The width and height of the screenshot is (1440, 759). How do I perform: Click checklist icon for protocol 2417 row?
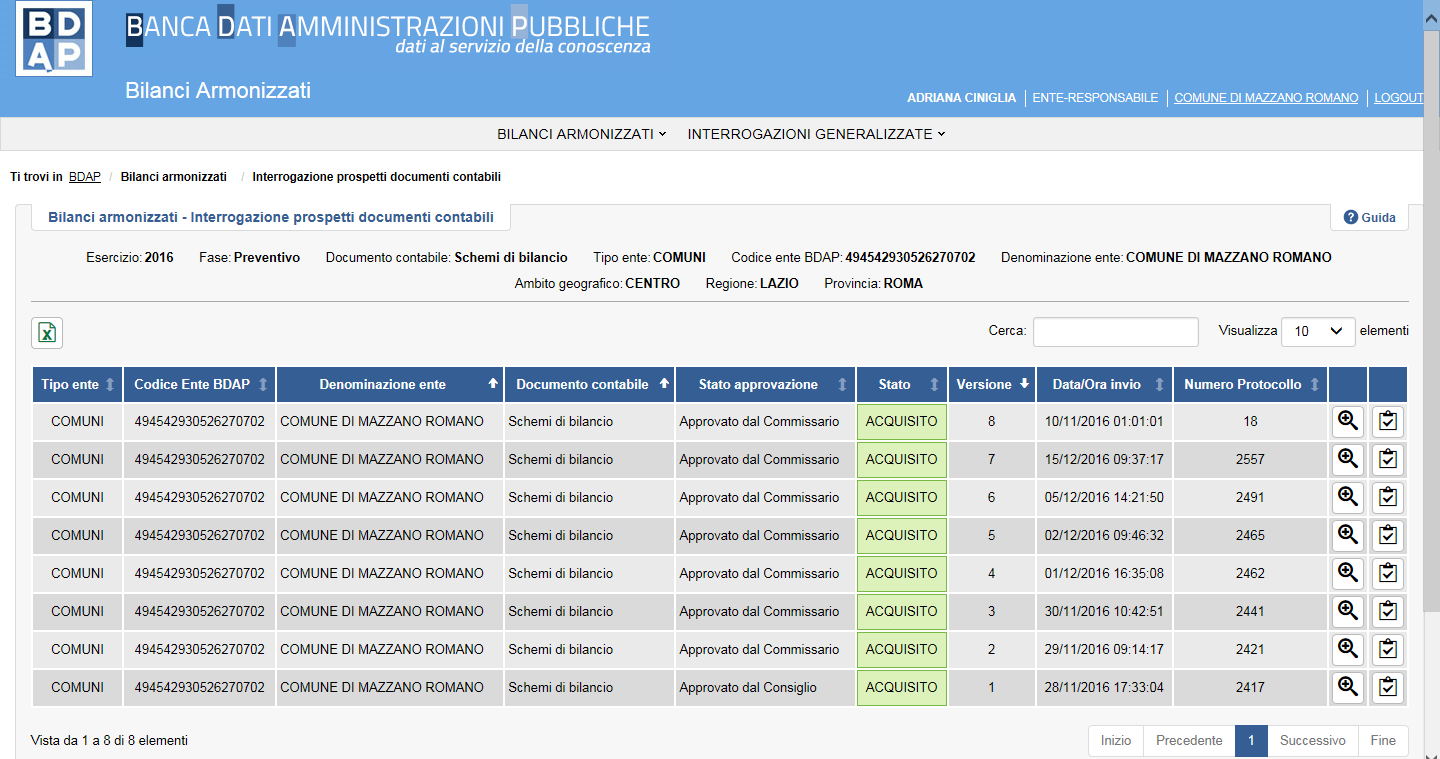1388,688
